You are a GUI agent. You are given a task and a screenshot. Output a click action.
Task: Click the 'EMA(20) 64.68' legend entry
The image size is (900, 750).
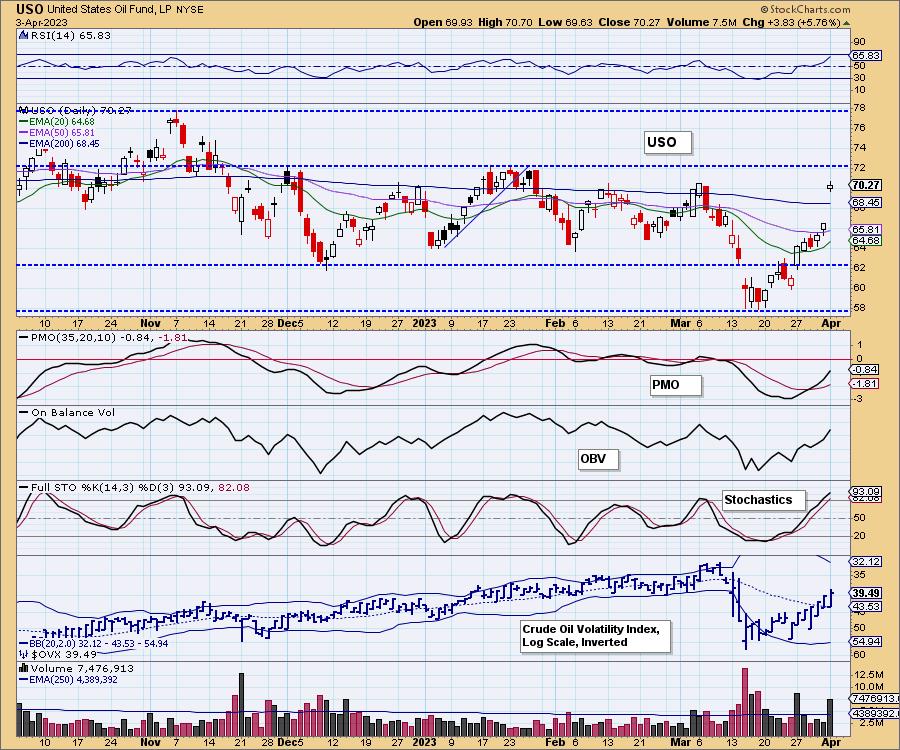tap(57, 122)
